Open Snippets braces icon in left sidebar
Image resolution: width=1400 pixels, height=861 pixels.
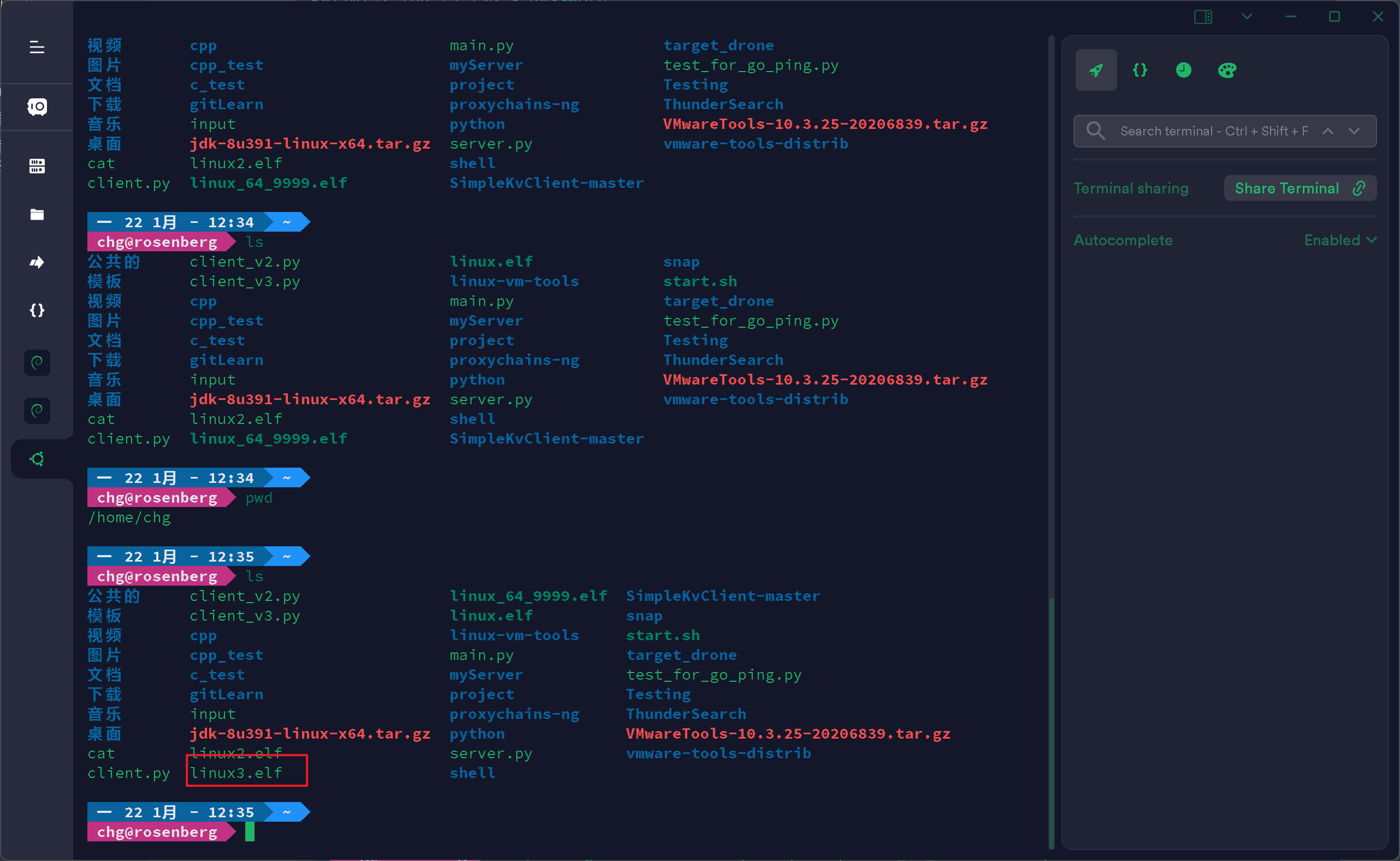pyautogui.click(x=37, y=310)
